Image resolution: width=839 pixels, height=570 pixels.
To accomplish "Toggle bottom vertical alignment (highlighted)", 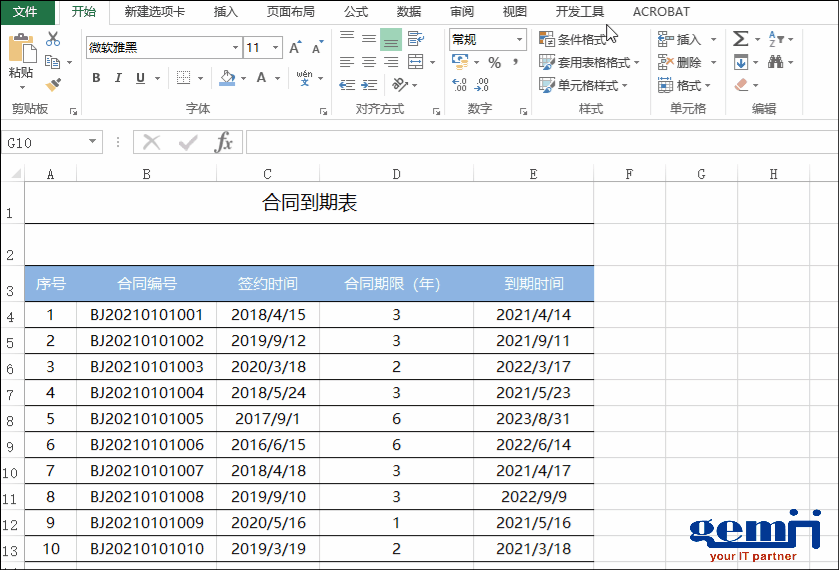I will 391,40.
